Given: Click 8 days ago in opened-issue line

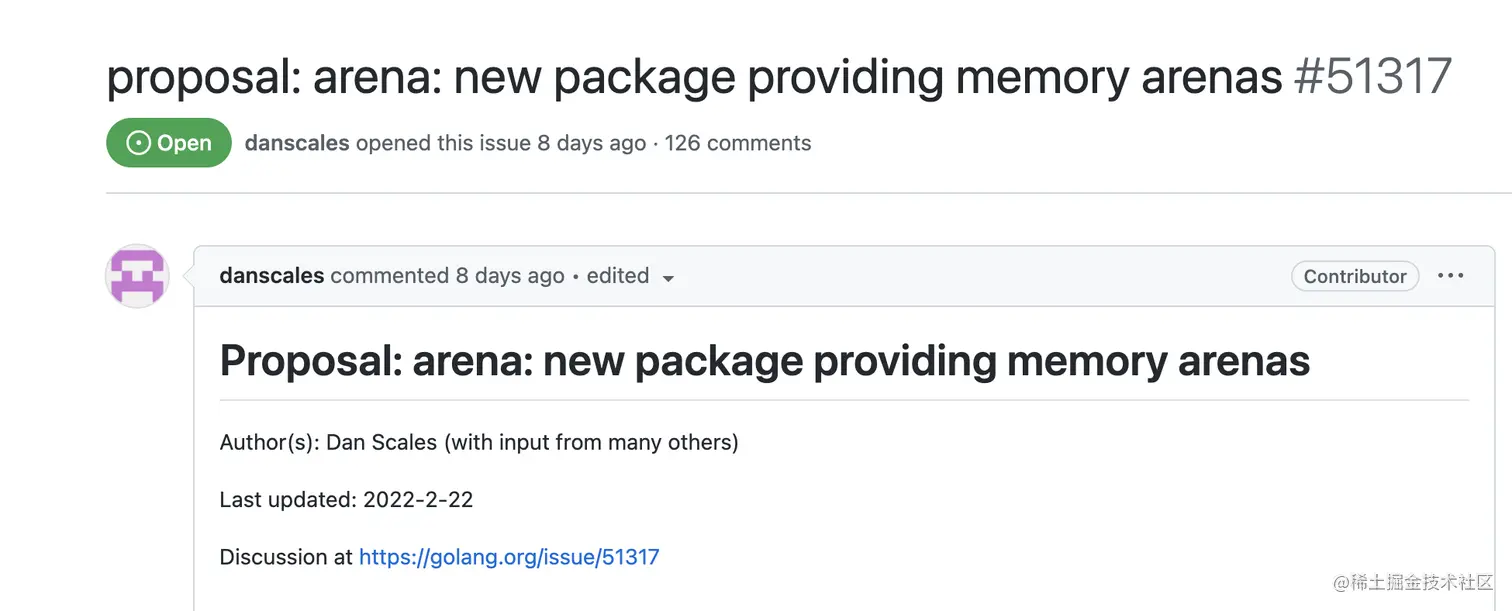Looking at the screenshot, I should 591,143.
